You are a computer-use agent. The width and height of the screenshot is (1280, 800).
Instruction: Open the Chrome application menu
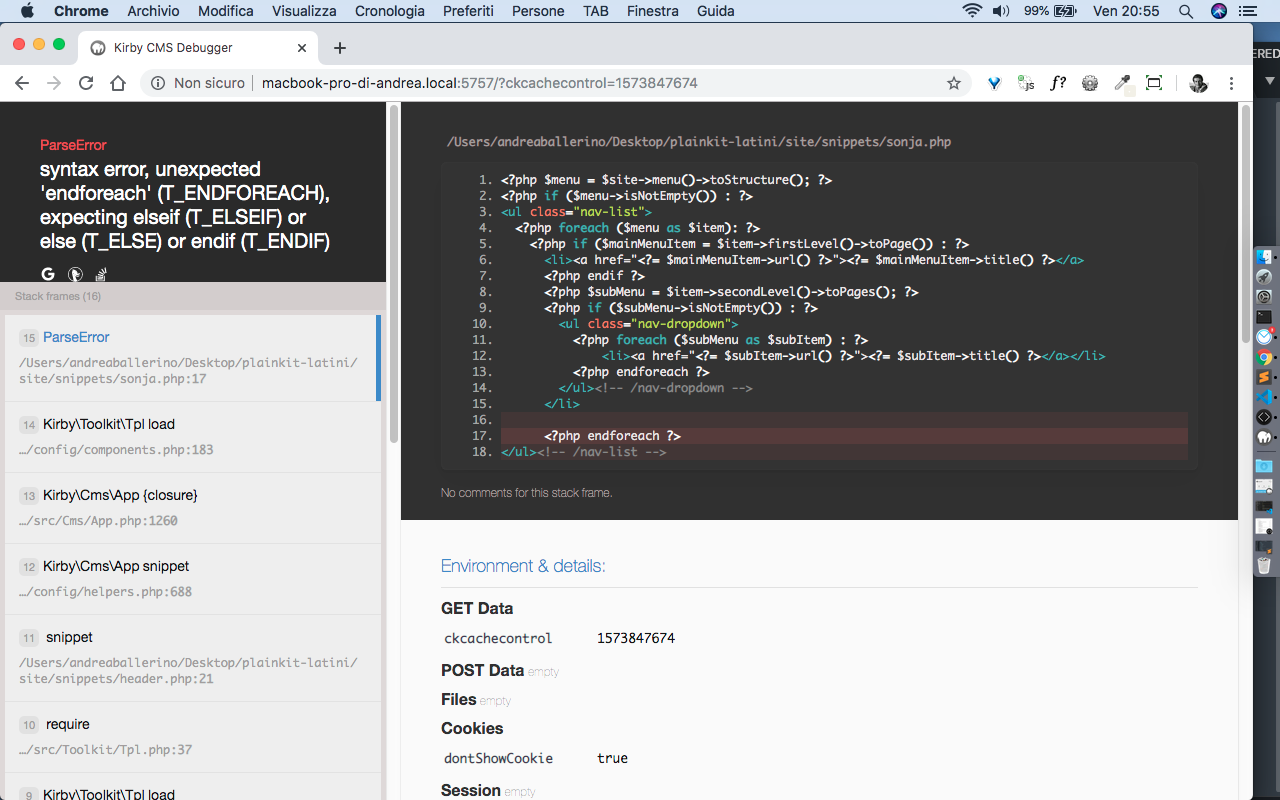(81, 11)
